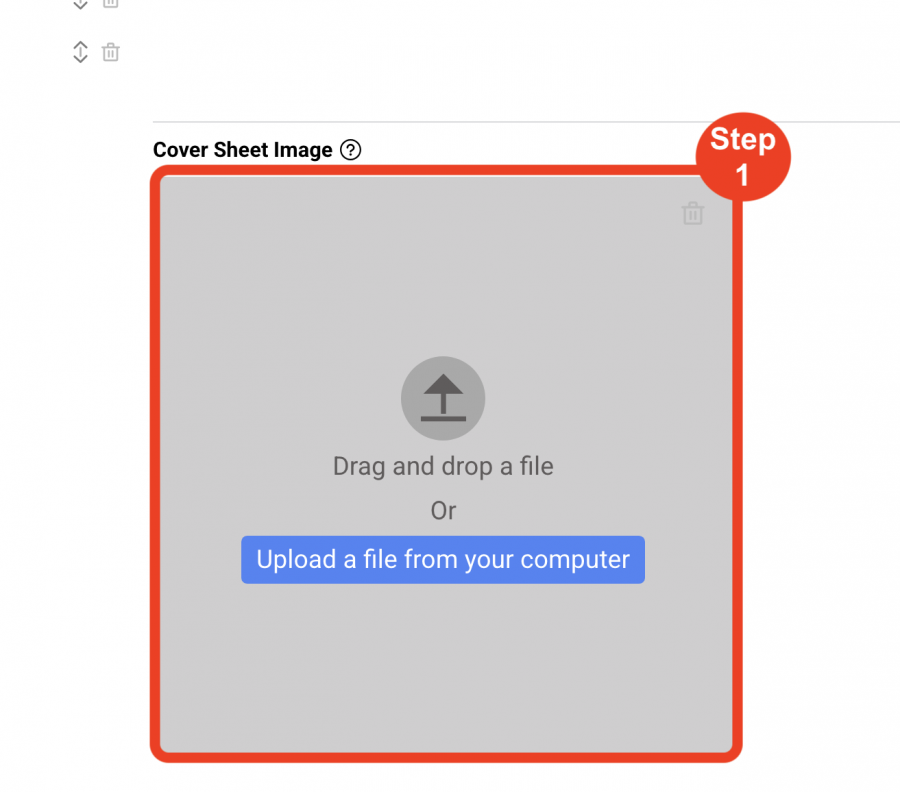This screenshot has width=900, height=792.
Task: Click the Drag and drop a file text
Action: (x=443, y=466)
